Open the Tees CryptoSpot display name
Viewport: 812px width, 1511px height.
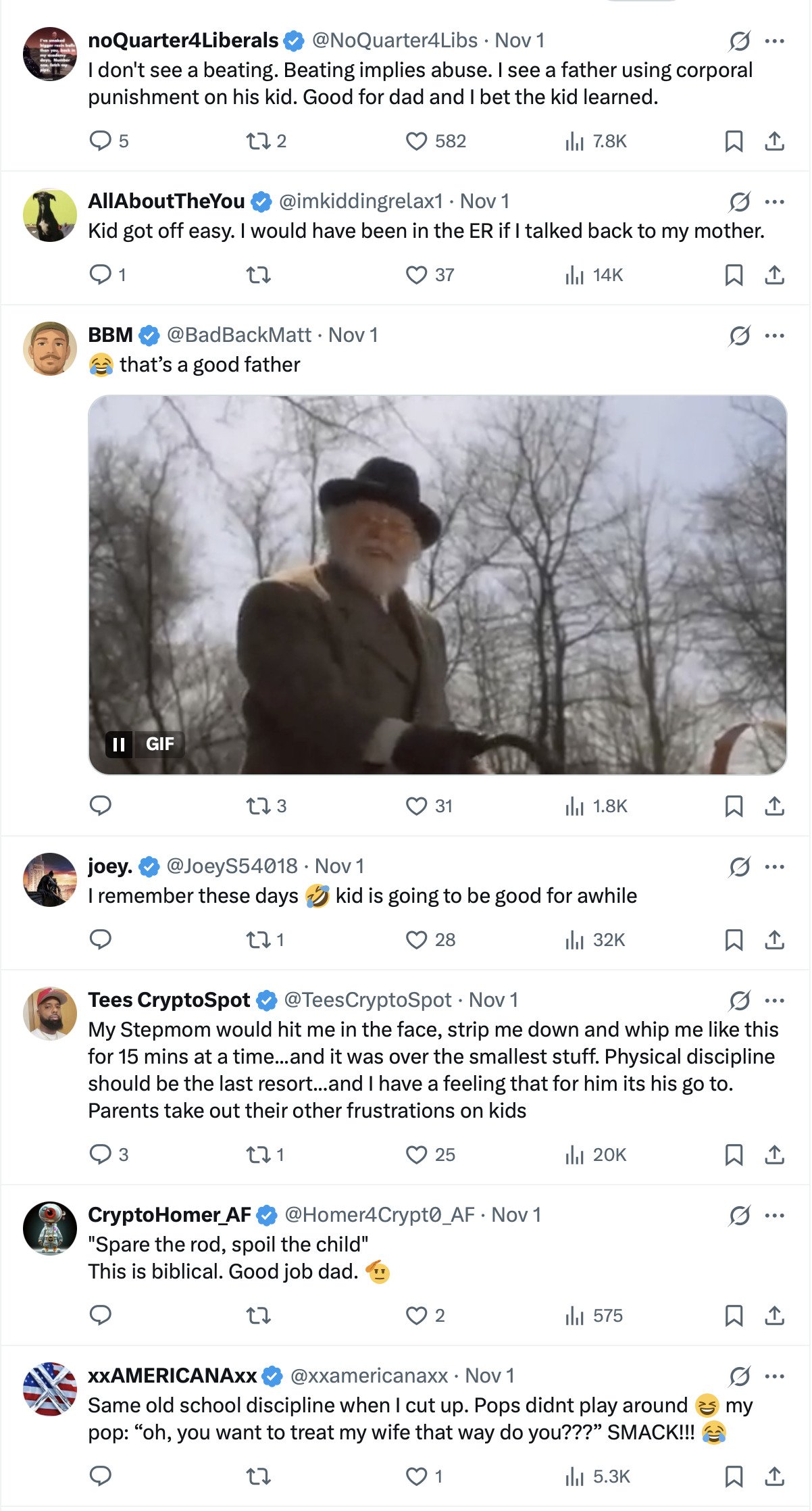pos(169,1000)
